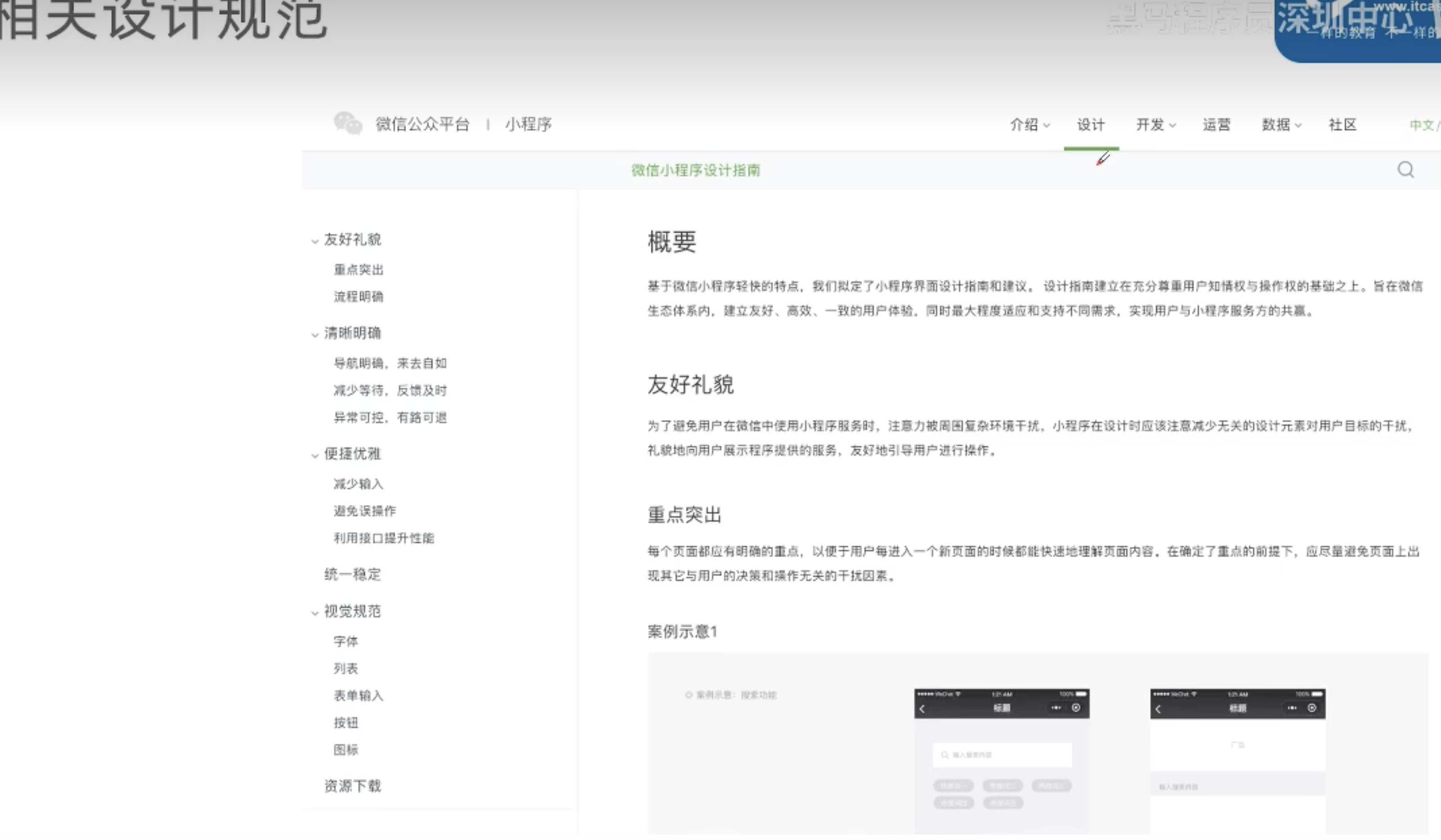Select 减少输入 sidebar item

click(358, 484)
